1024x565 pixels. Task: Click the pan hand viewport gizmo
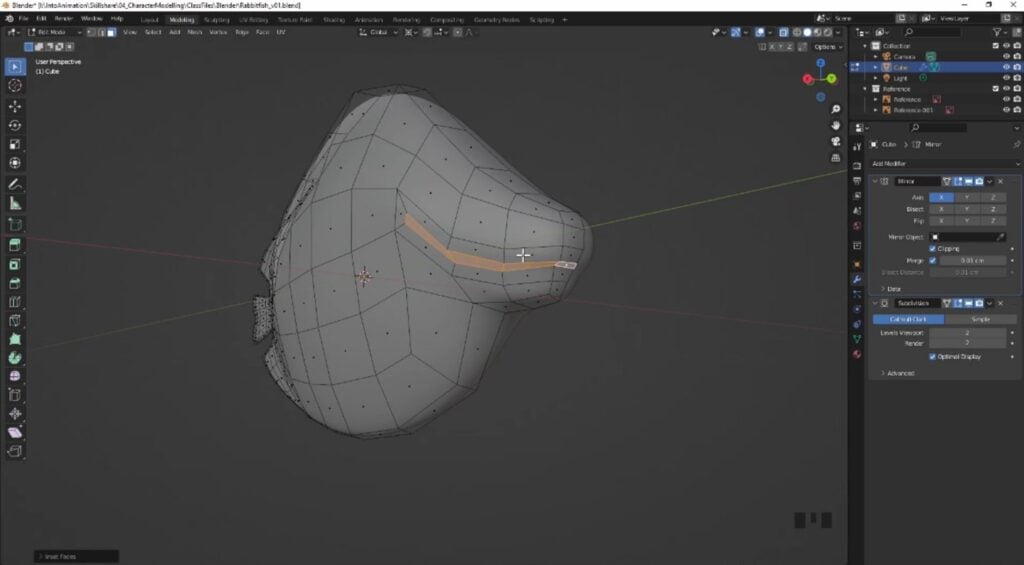click(x=836, y=125)
